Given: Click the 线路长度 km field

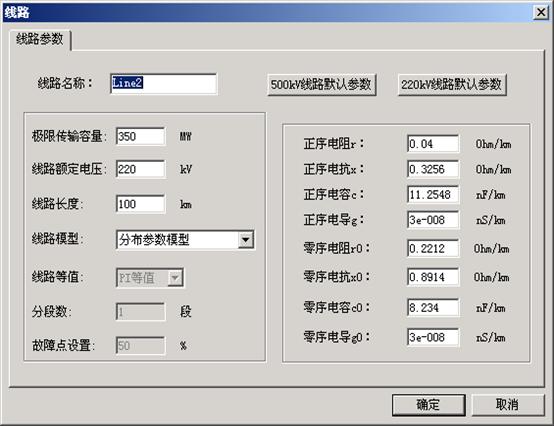Looking at the screenshot, I should [x=141, y=204].
